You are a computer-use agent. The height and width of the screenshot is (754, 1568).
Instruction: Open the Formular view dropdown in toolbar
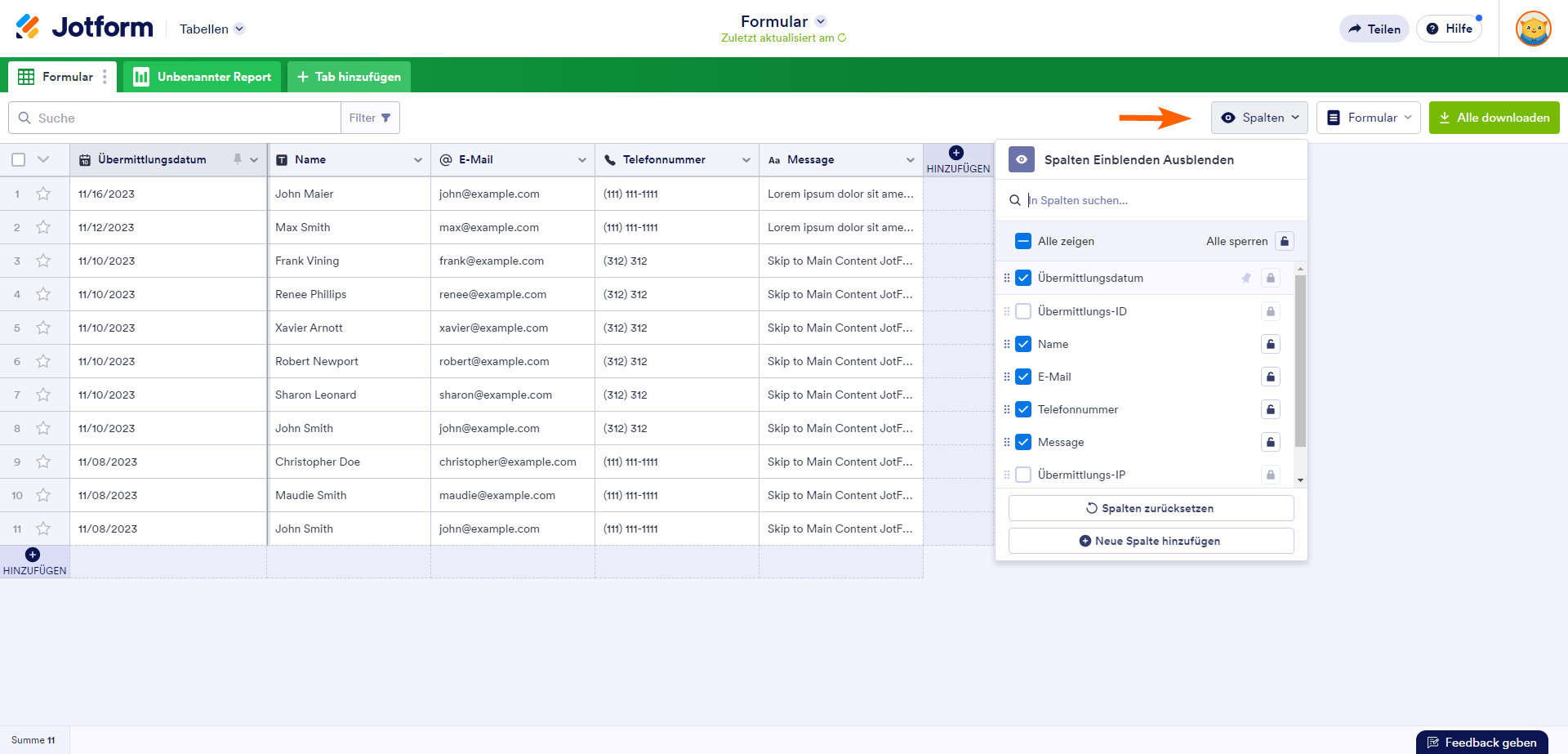pyautogui.click(x=1368, y=118)
